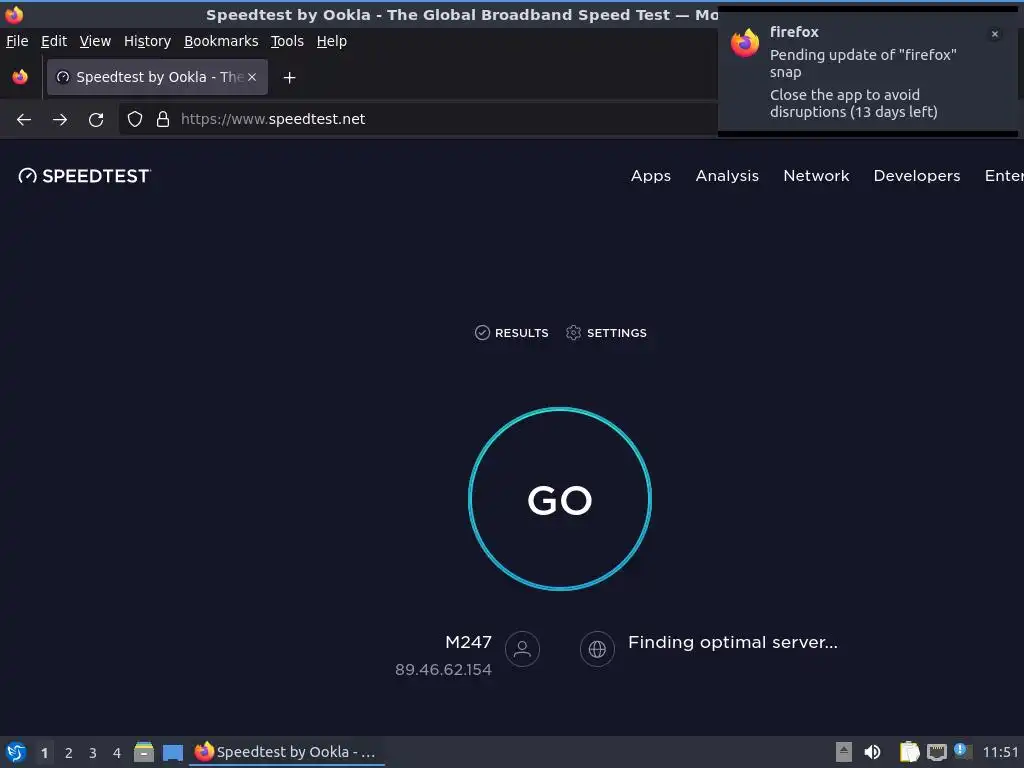Open the Edit menu
The width and height of the screenshot is (1024, 768).
click(x=54, y=41)
